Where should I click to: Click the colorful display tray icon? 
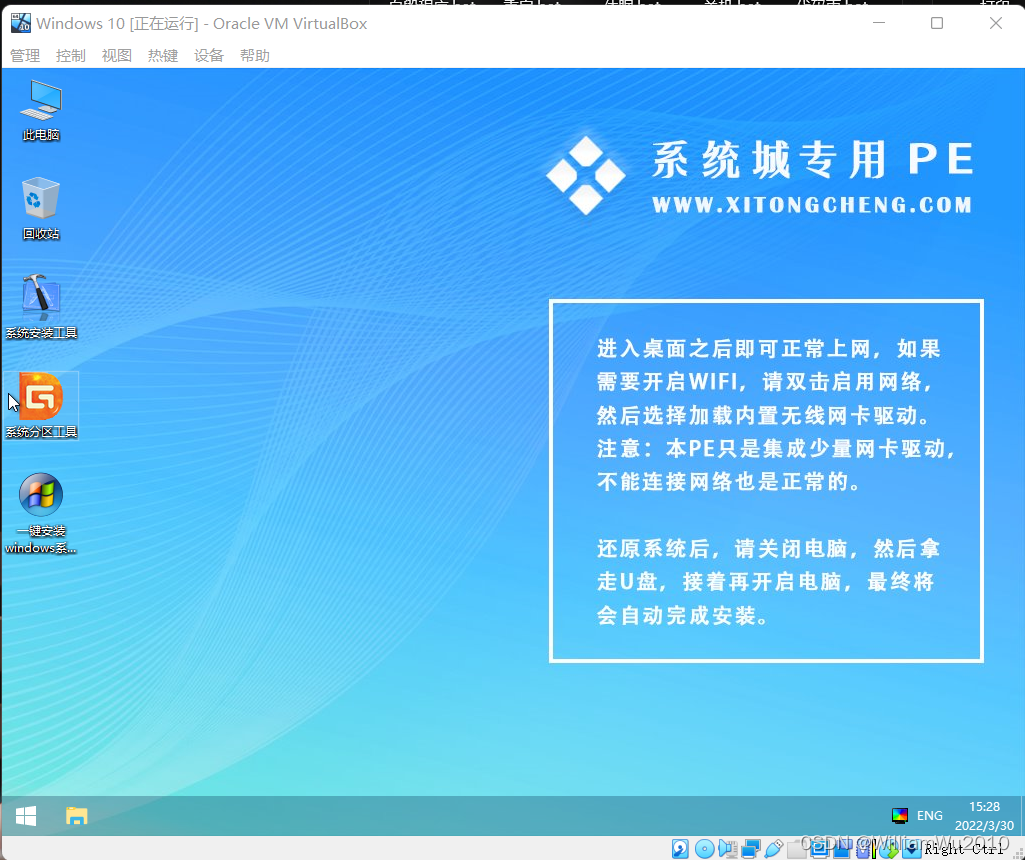pos(899,816)
